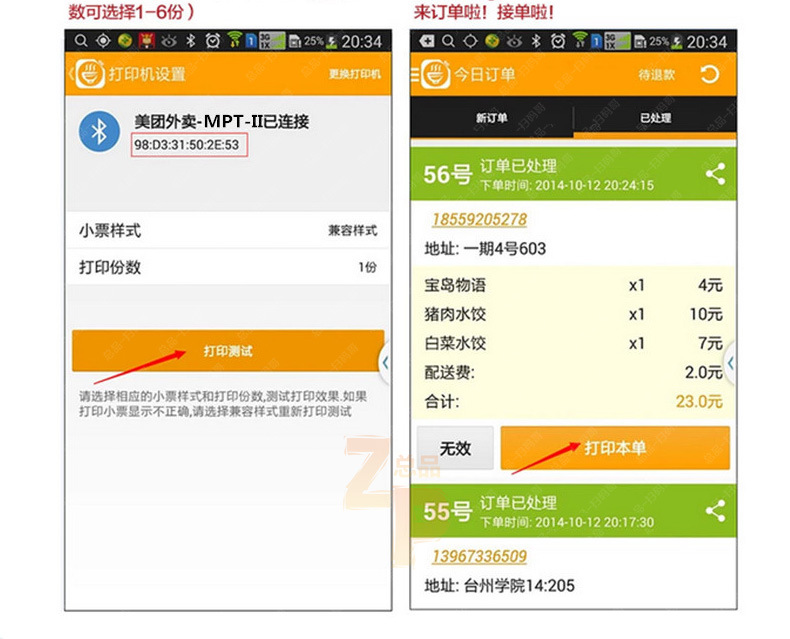Screen dimensions: 790x639
Task: Open side drawer handle on printer settings screen
Action: click(385, 362)
